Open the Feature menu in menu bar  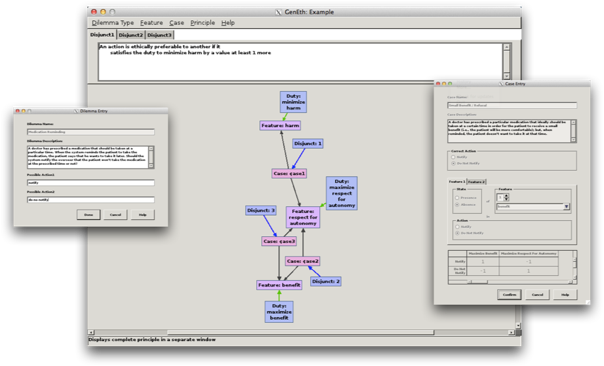(x=151, y=23)
